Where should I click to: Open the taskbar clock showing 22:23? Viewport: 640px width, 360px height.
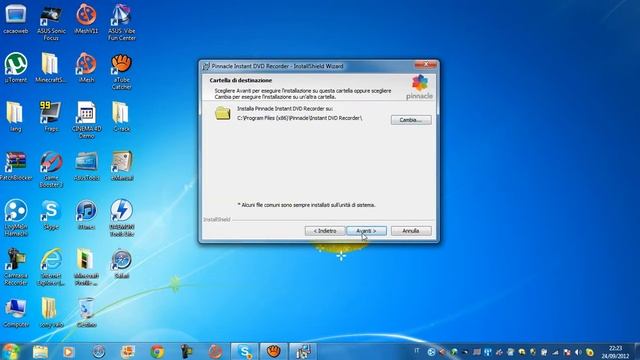coord(615,352)
